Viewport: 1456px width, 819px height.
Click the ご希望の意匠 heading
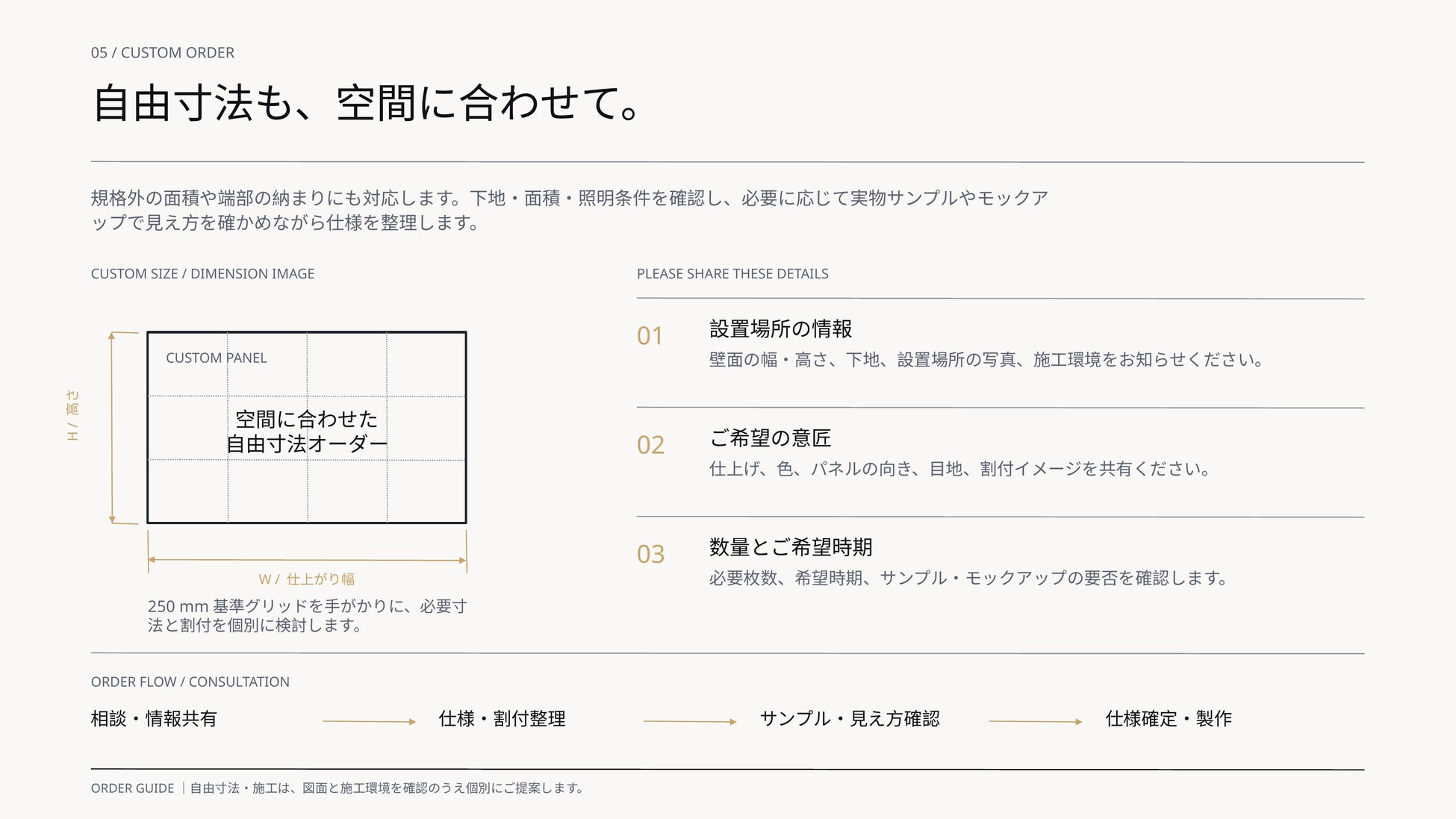pos(770,437)
